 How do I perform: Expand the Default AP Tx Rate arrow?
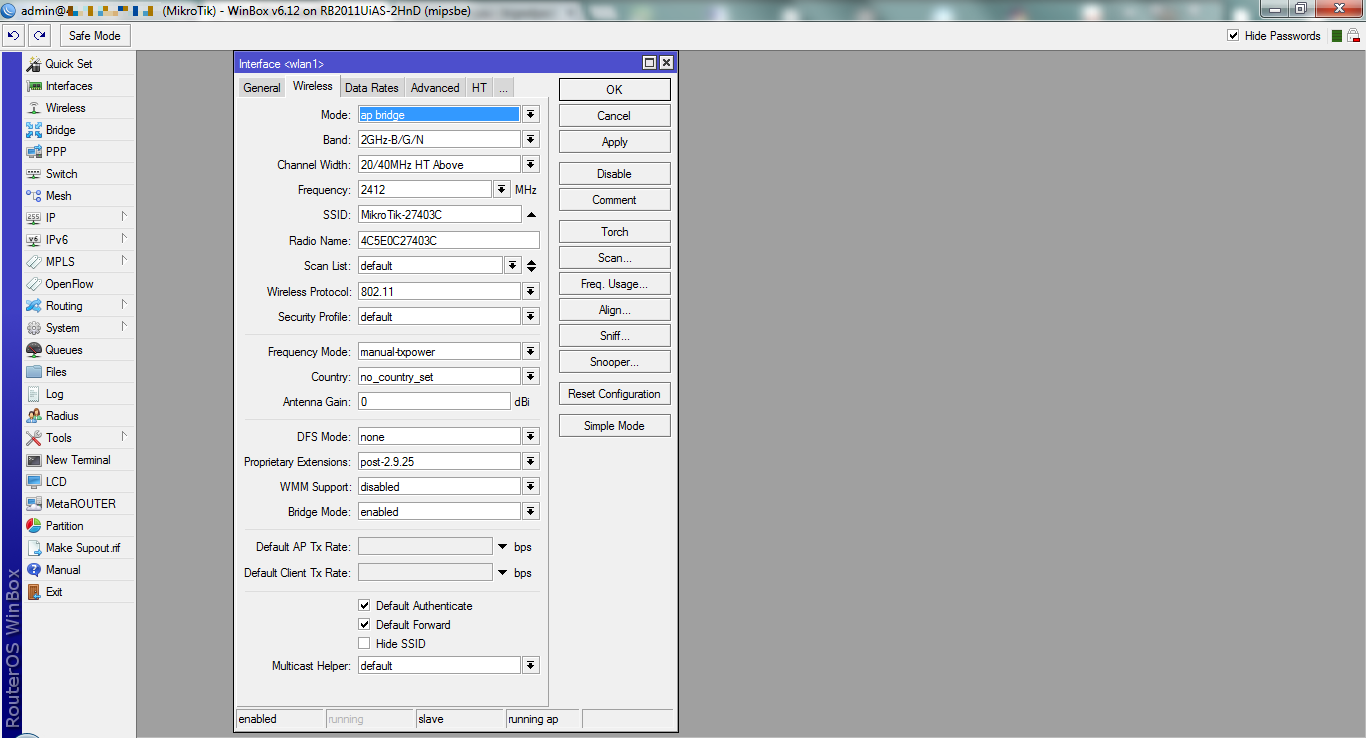[x=502, y=547]
